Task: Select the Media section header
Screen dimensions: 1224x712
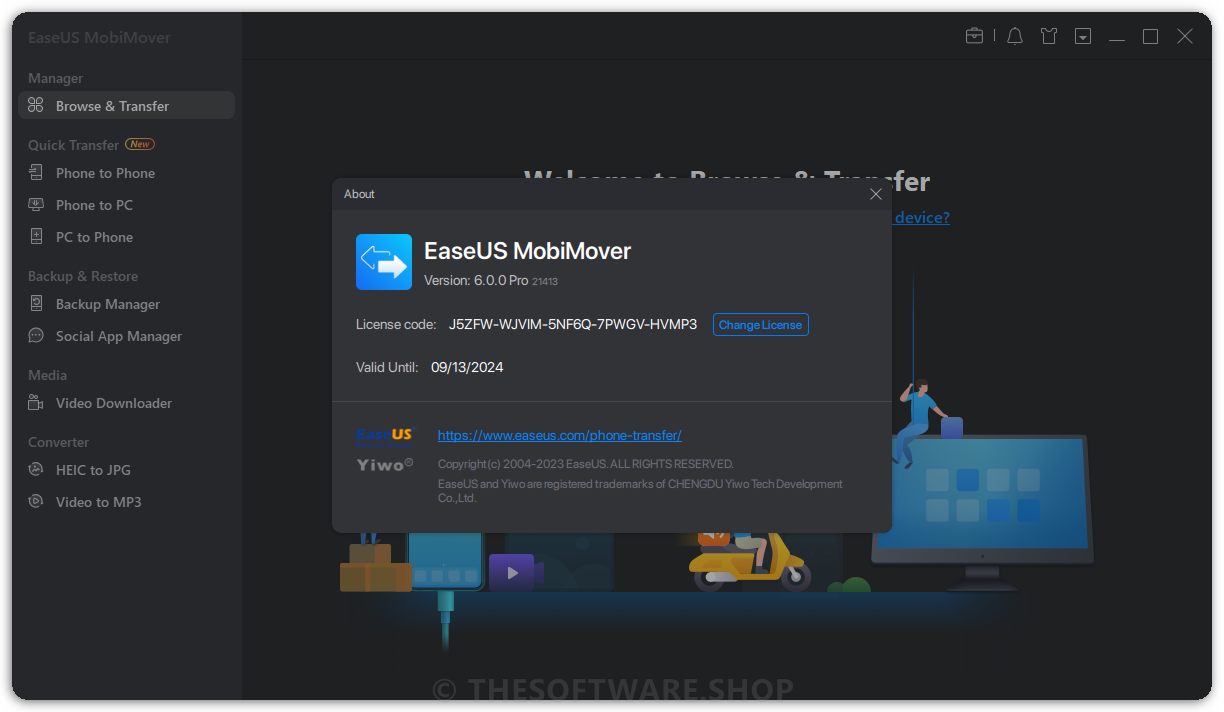Action: [x=47, y=374]
